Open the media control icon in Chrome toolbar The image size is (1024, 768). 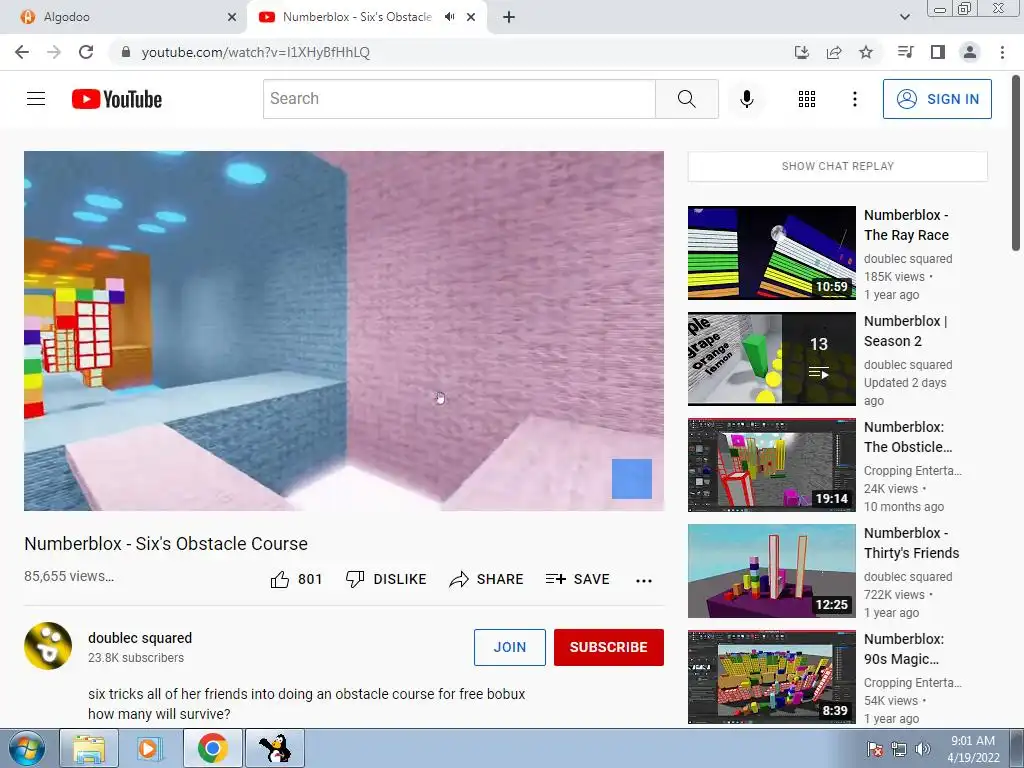click(906, 52)
